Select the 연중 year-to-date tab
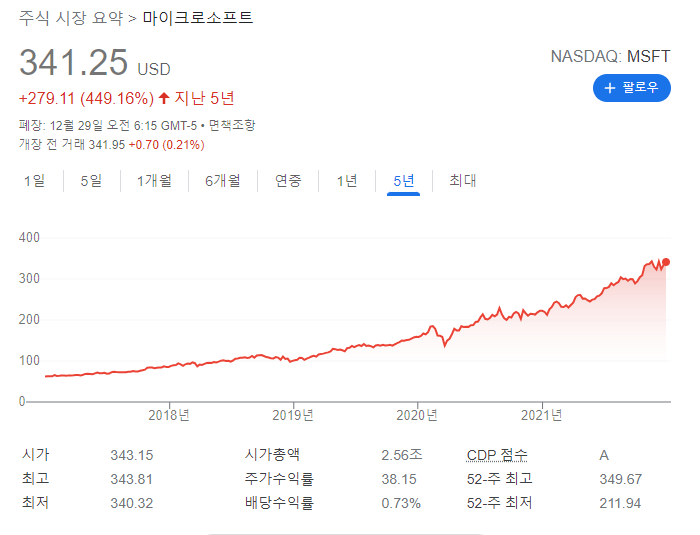The height and width of the screenshot is (535, 700). coord(288,181)
